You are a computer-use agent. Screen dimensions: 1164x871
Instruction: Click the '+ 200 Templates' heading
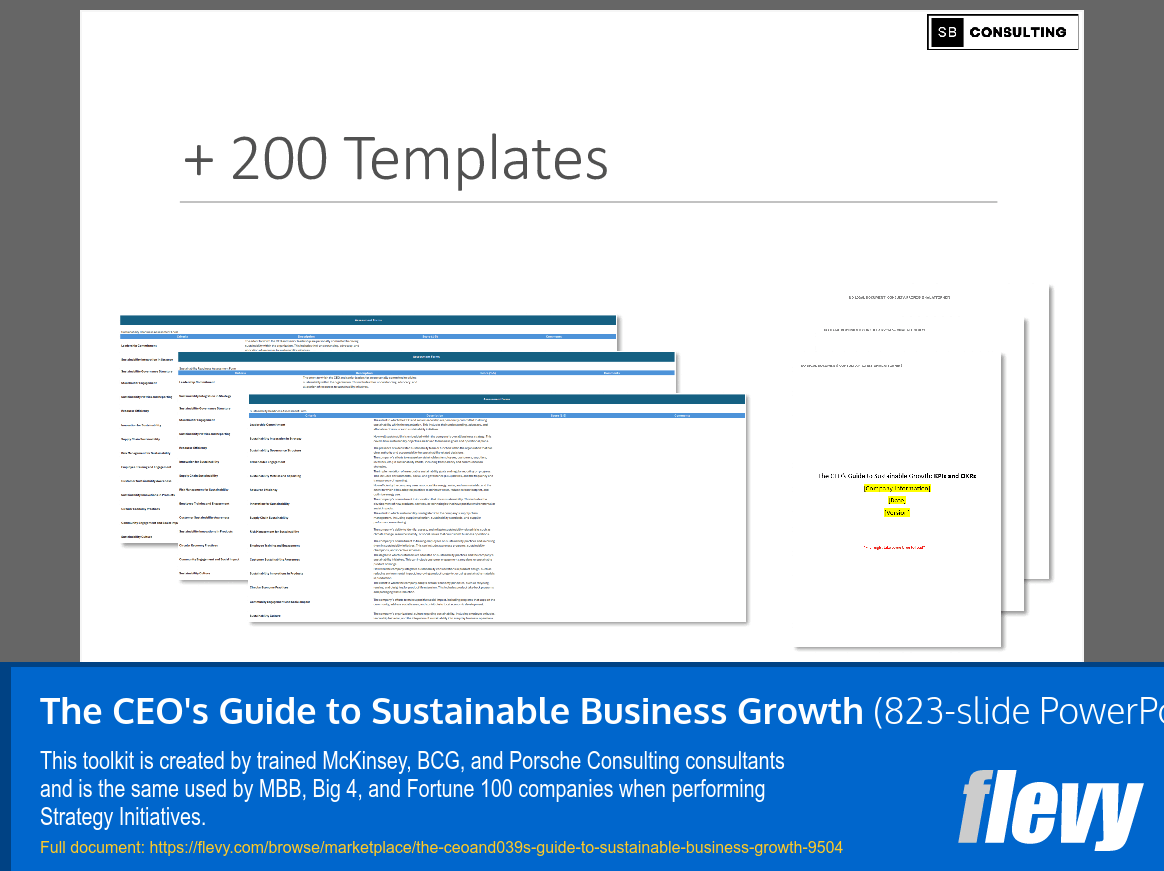pos(396,158)
